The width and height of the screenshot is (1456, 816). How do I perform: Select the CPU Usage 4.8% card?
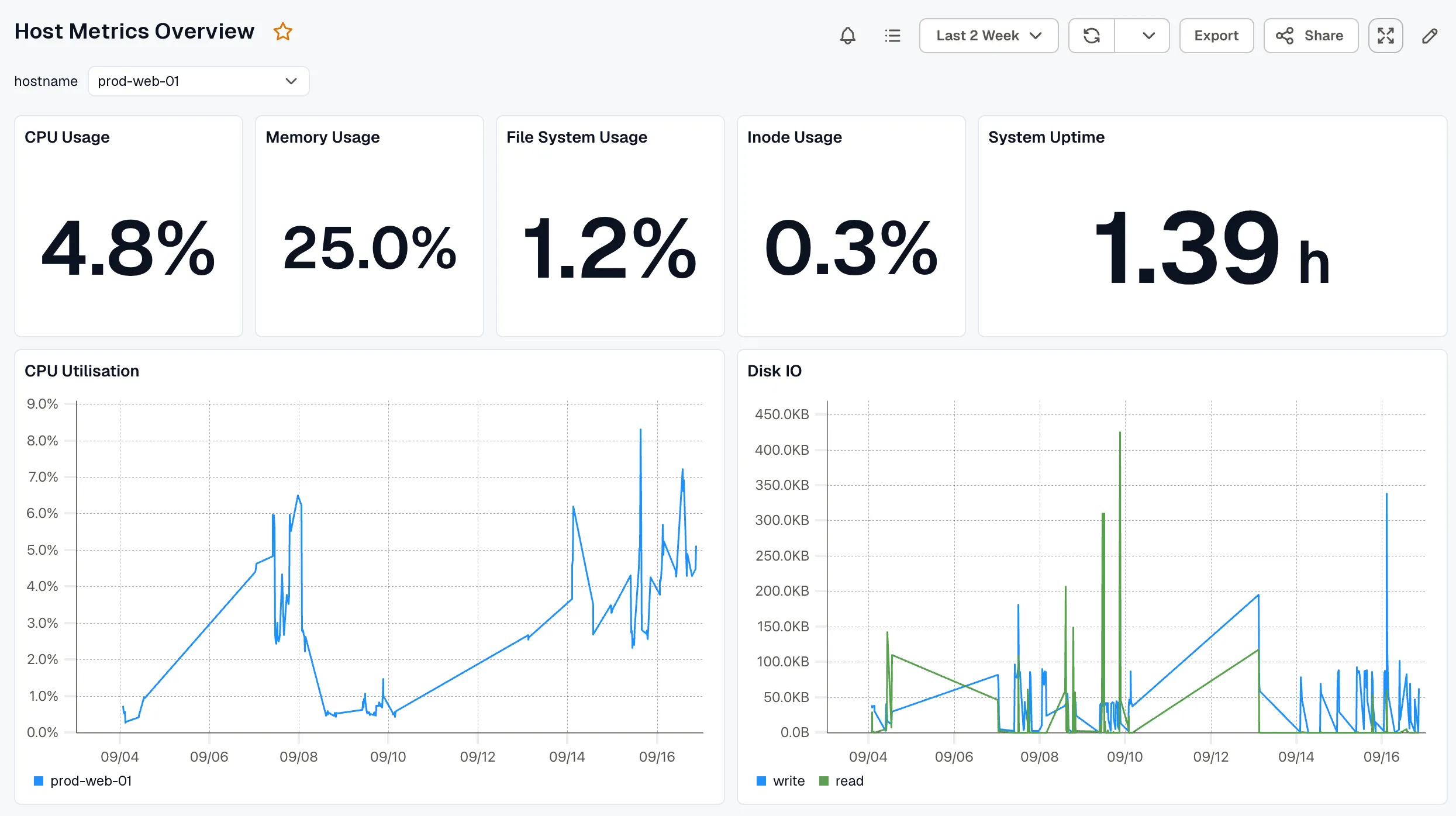(x=129, y=226)
